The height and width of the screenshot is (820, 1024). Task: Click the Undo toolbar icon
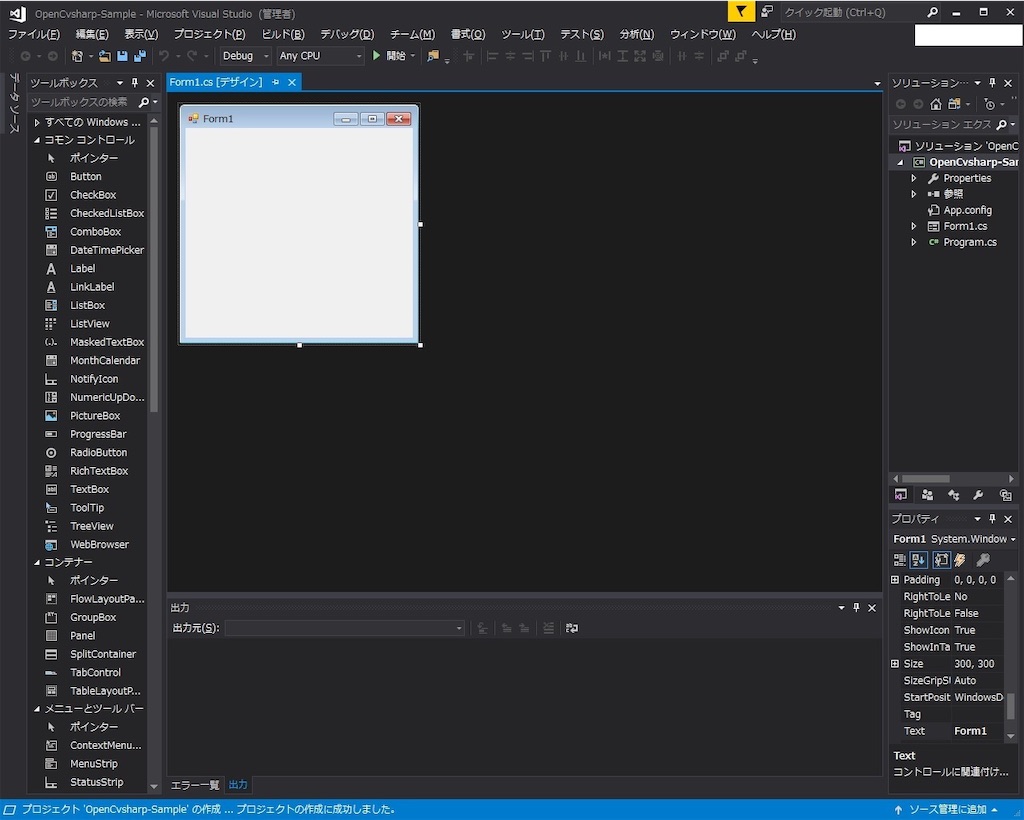164,56
